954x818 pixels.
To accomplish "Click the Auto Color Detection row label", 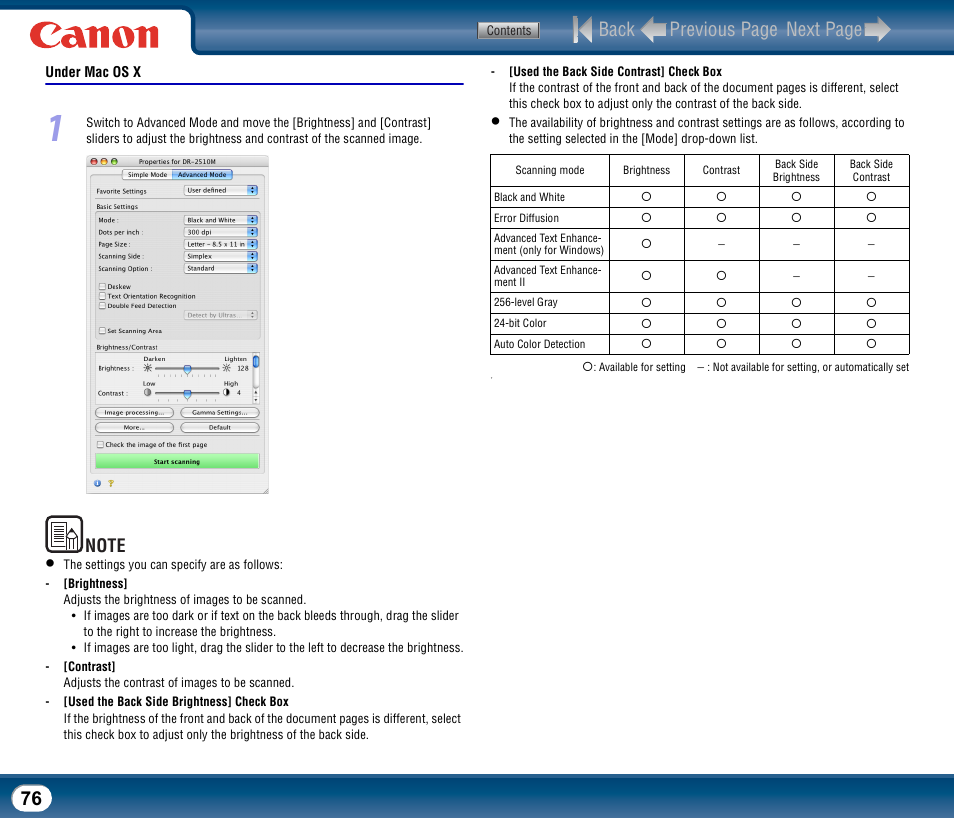I will click(x=540, y=344).
